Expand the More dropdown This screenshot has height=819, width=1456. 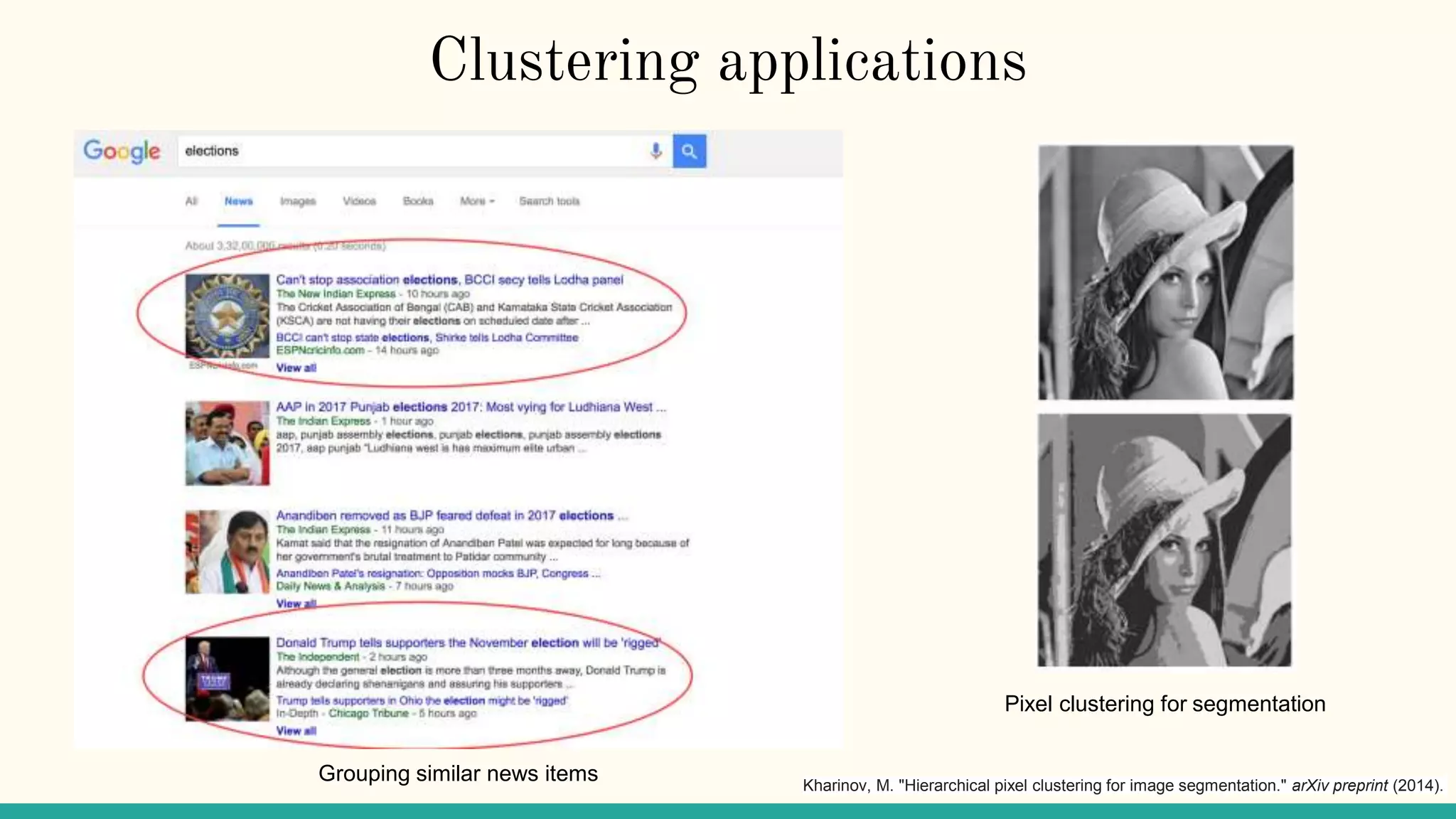point(476,201)
